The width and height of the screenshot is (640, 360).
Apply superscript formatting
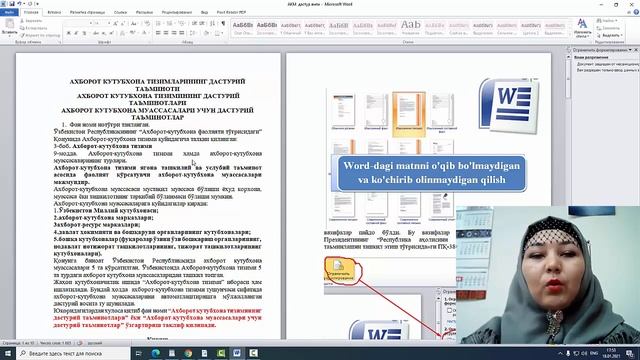coord(111,33)
